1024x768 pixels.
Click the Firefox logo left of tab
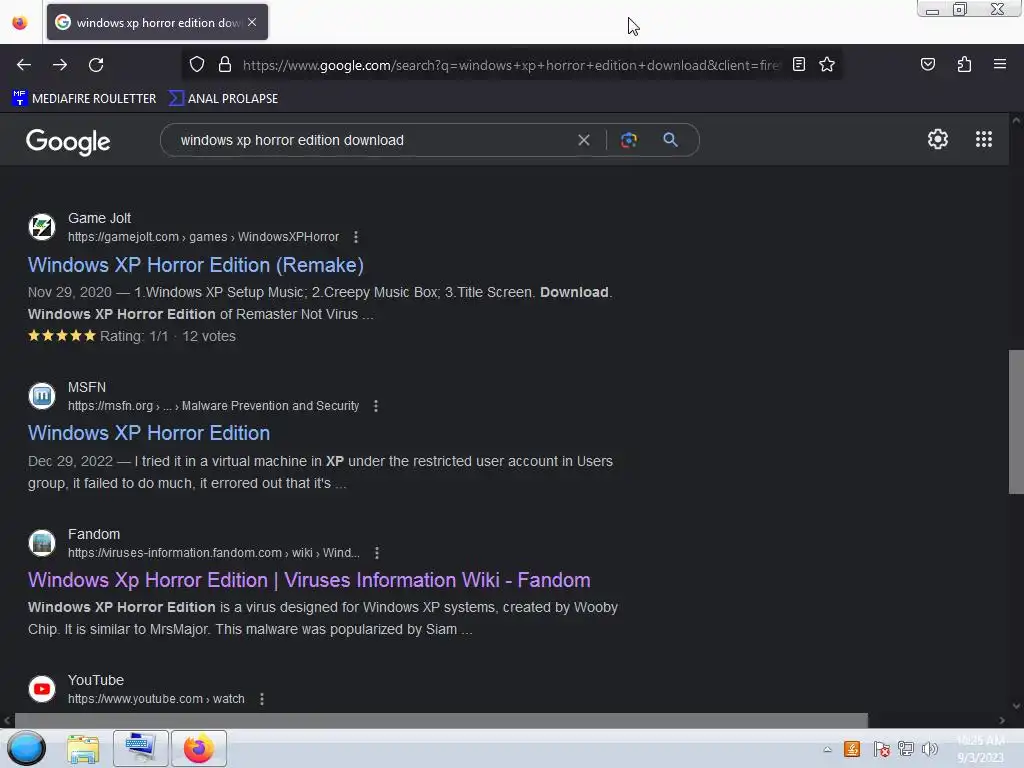(x=20, y=22)
